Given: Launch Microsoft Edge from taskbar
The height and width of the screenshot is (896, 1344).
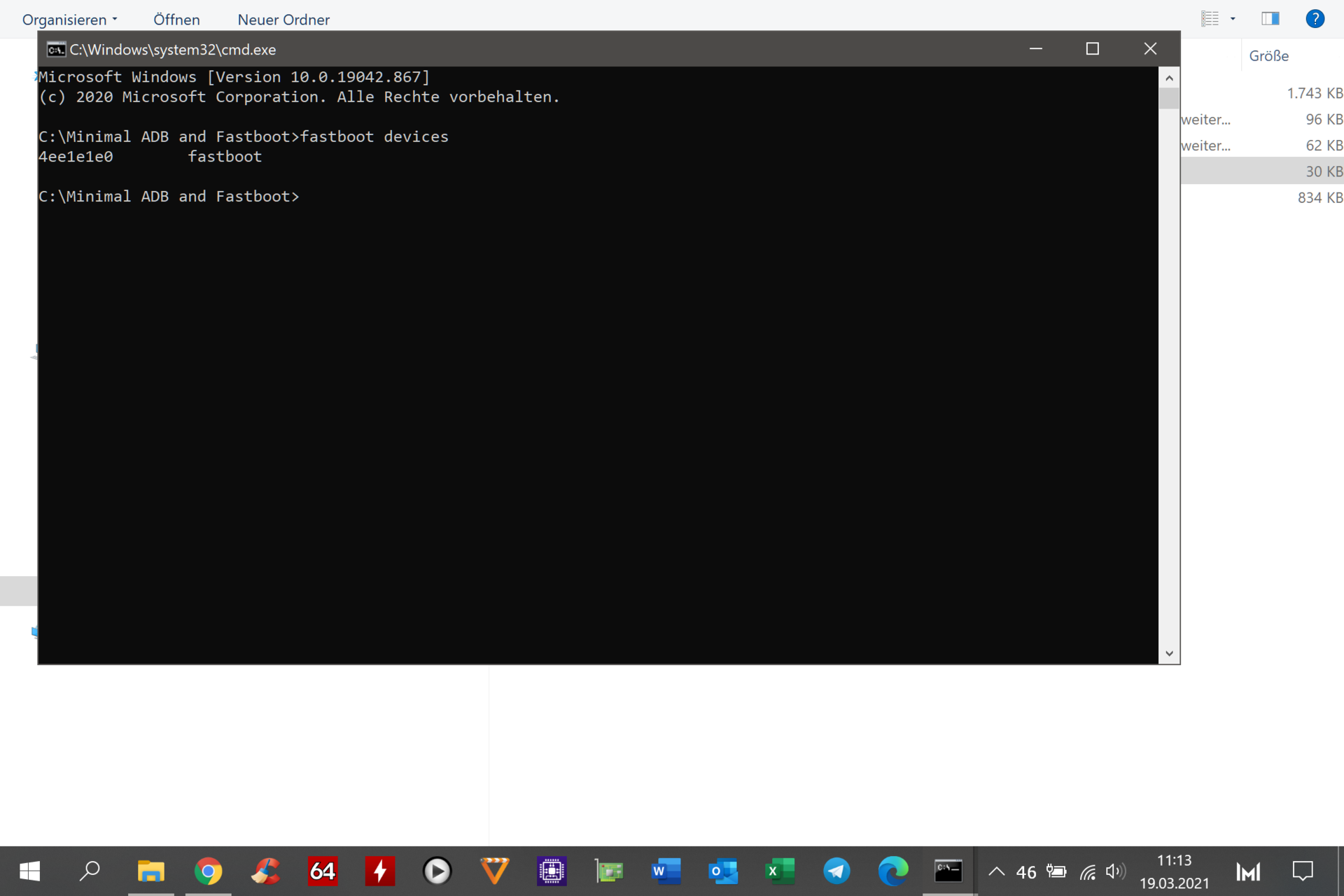Looking at the screenshot, I should 894,871.
